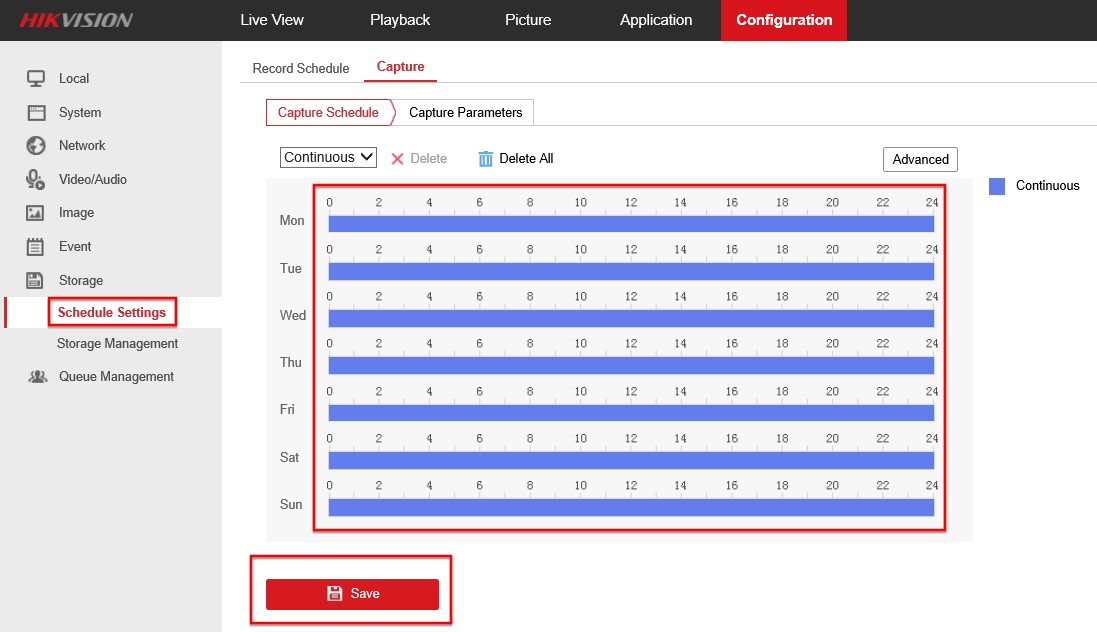Select the Capture Parameters tab
1097x632 pixels.
[x=465, y=113]
